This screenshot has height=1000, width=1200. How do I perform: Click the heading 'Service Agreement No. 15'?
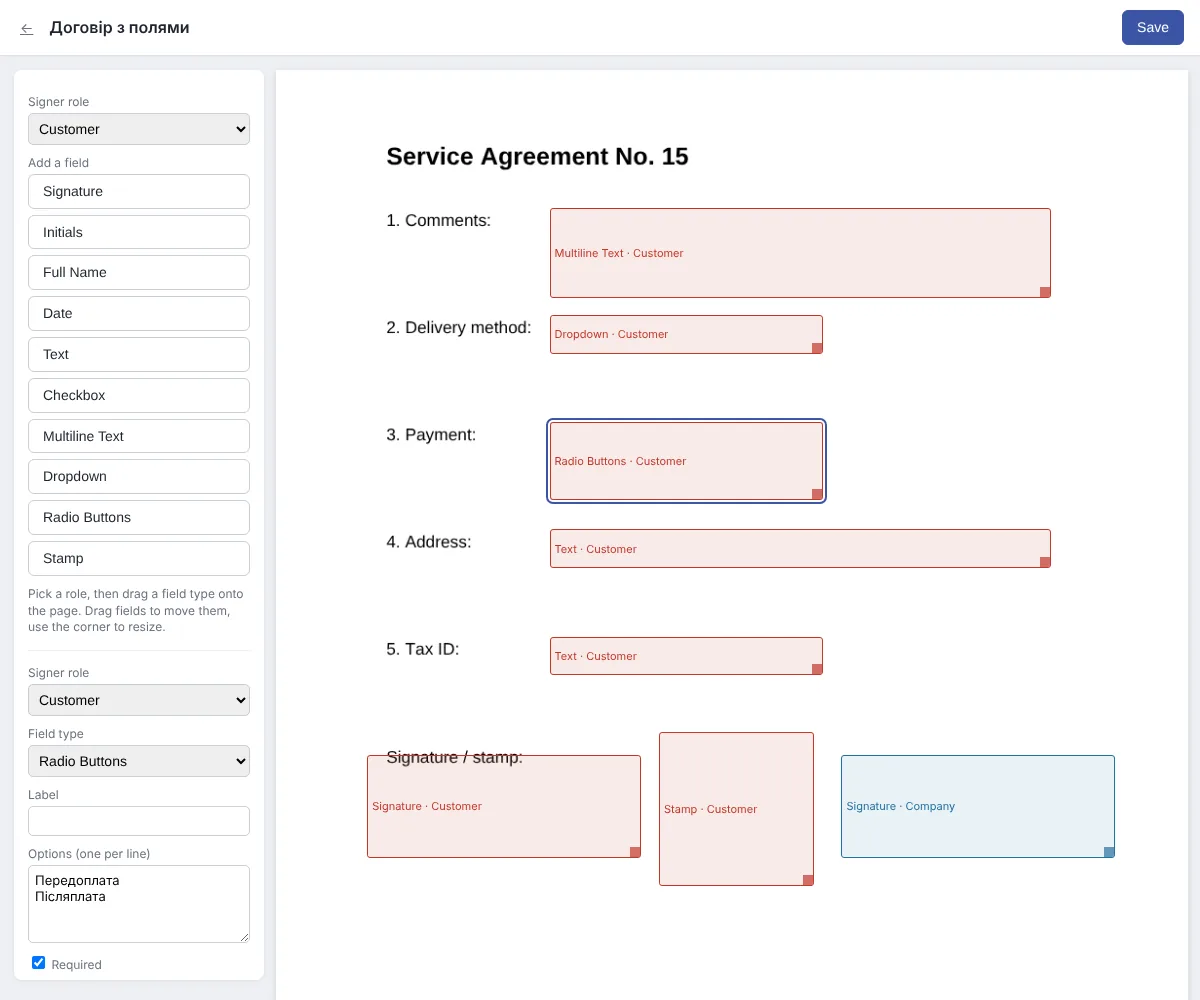click(x=537, y=156)
